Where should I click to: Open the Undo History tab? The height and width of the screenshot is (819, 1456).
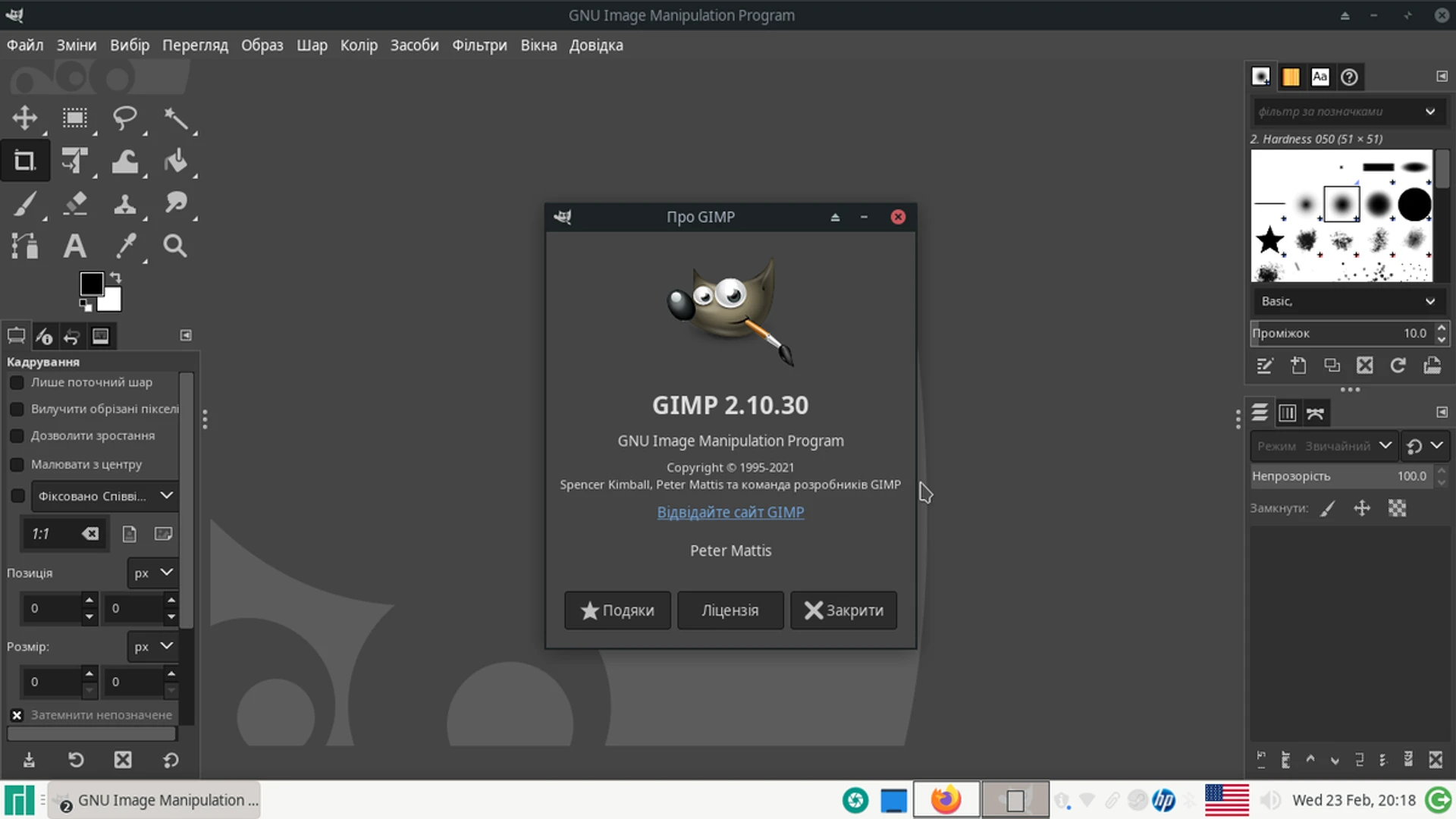(x=72, y=336)
